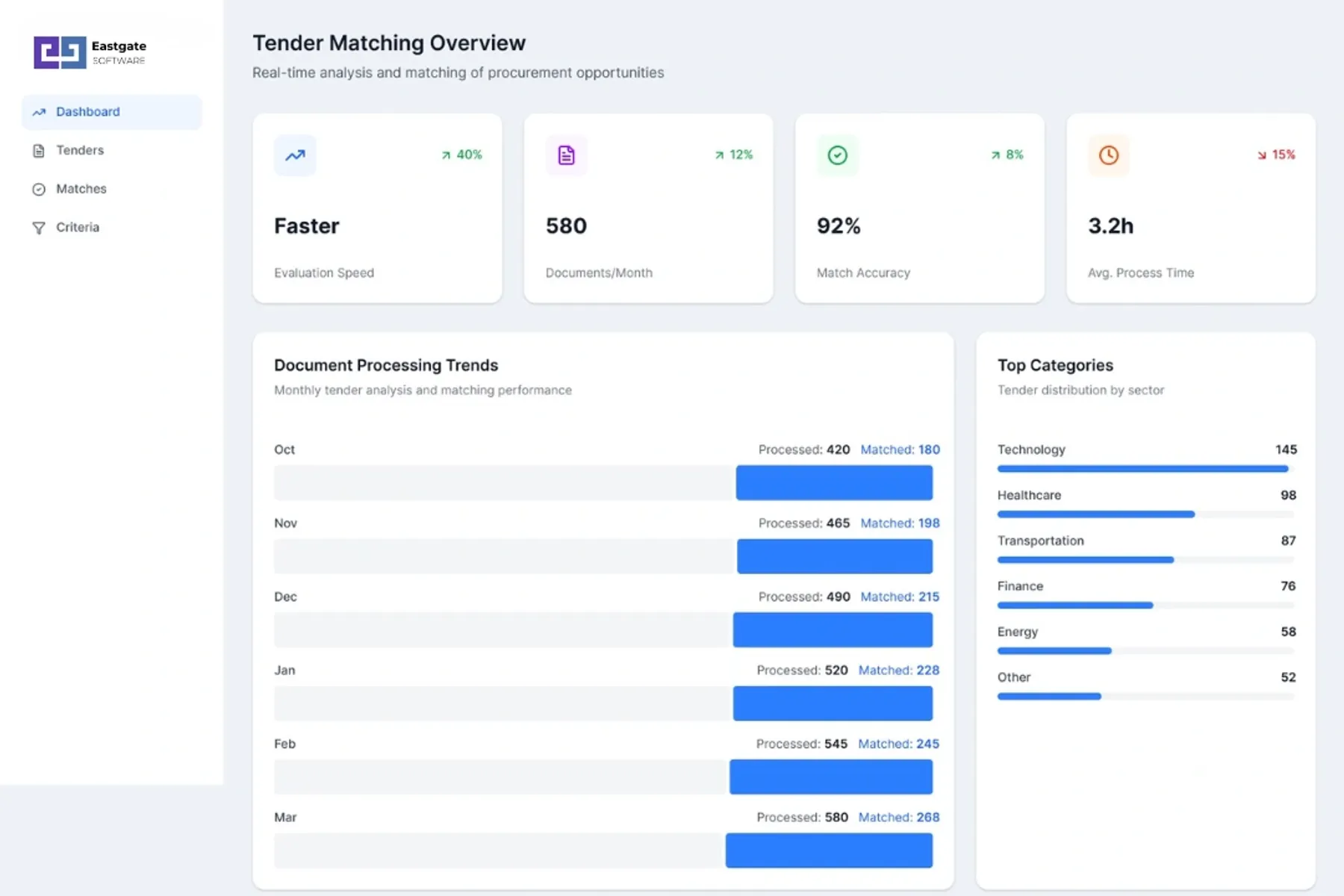The height and width of the screenshot is (896, 1344).
Task: Click the Avg. Process Time clock icon
Action: (x=1110, y=155)
